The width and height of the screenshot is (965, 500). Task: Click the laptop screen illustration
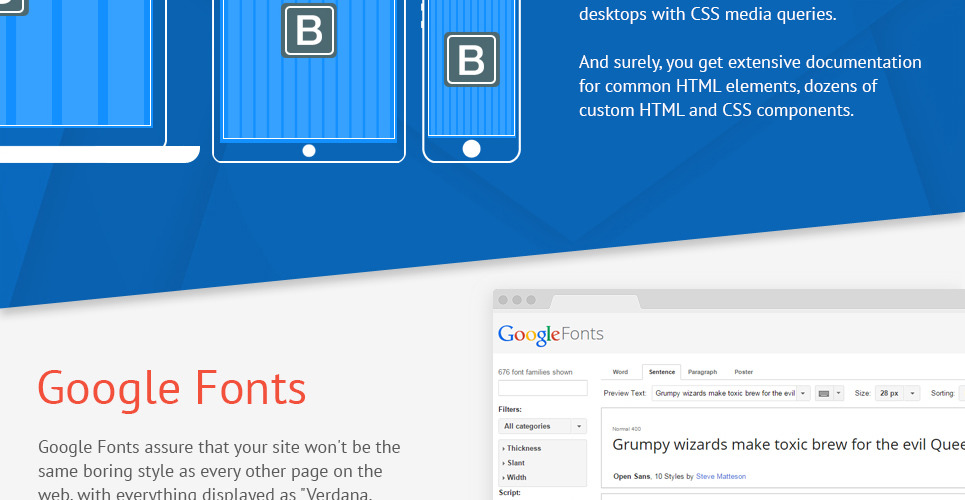click(75, 63)
